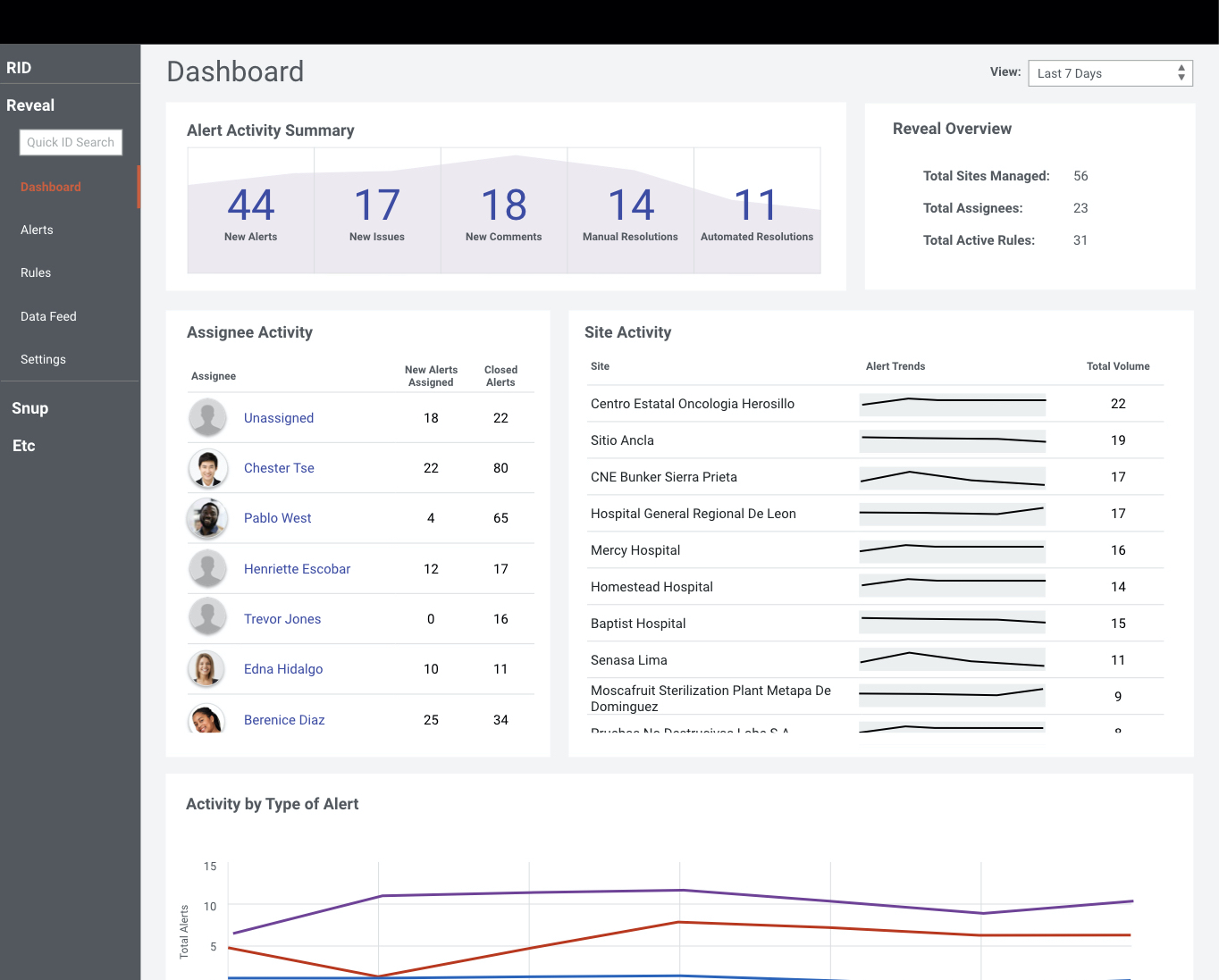Click Berenice Diaz's avatar photo
The width and height of the screenshot is (1219, 980).
pos(207,718)
